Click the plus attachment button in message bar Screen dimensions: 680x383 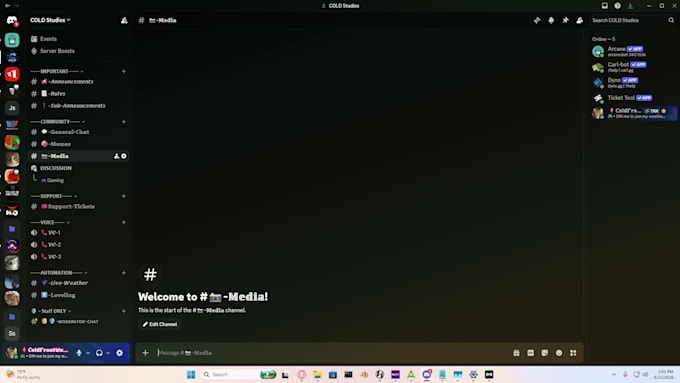[x=145, y=353]
